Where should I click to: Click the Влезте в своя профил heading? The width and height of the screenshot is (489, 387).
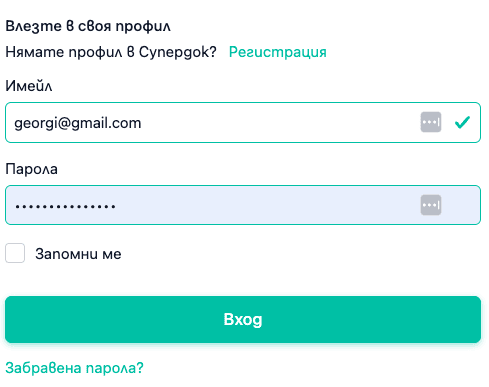click(x=88, y=26)
